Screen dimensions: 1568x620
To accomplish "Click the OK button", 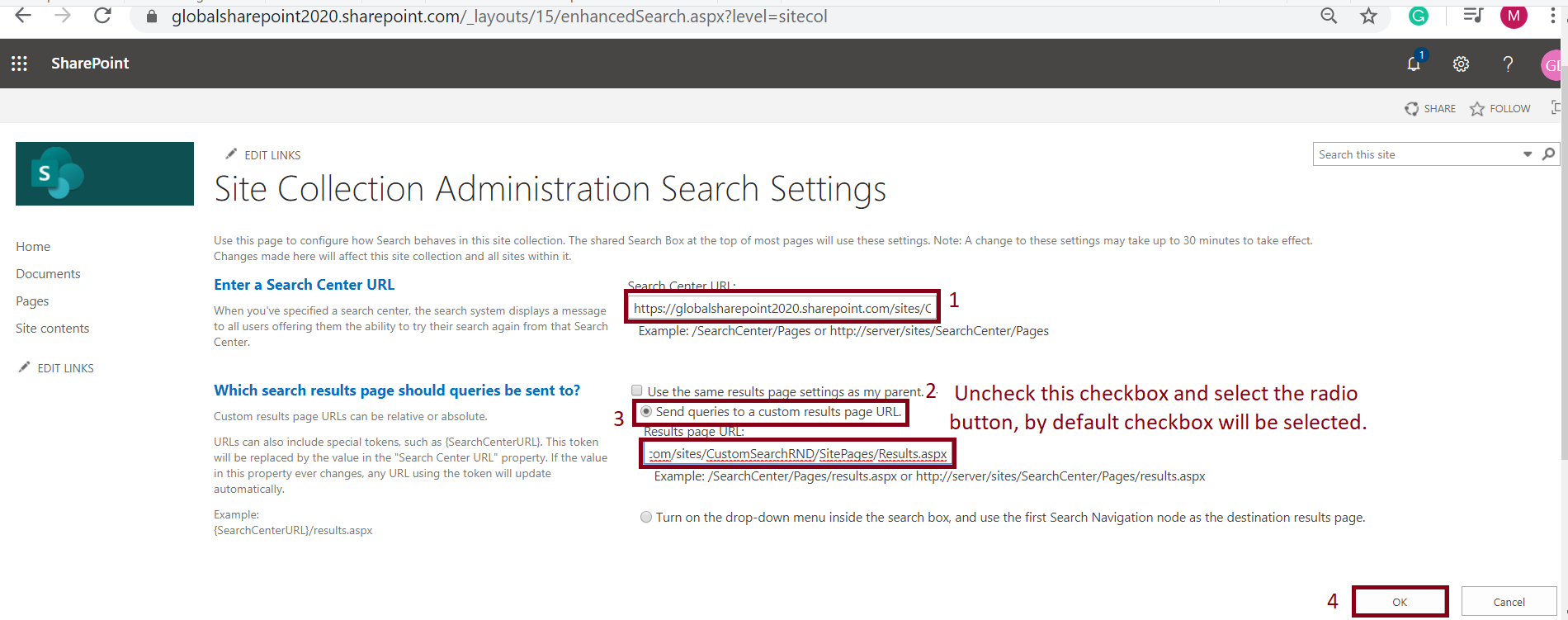I will tap(1400, 602).
